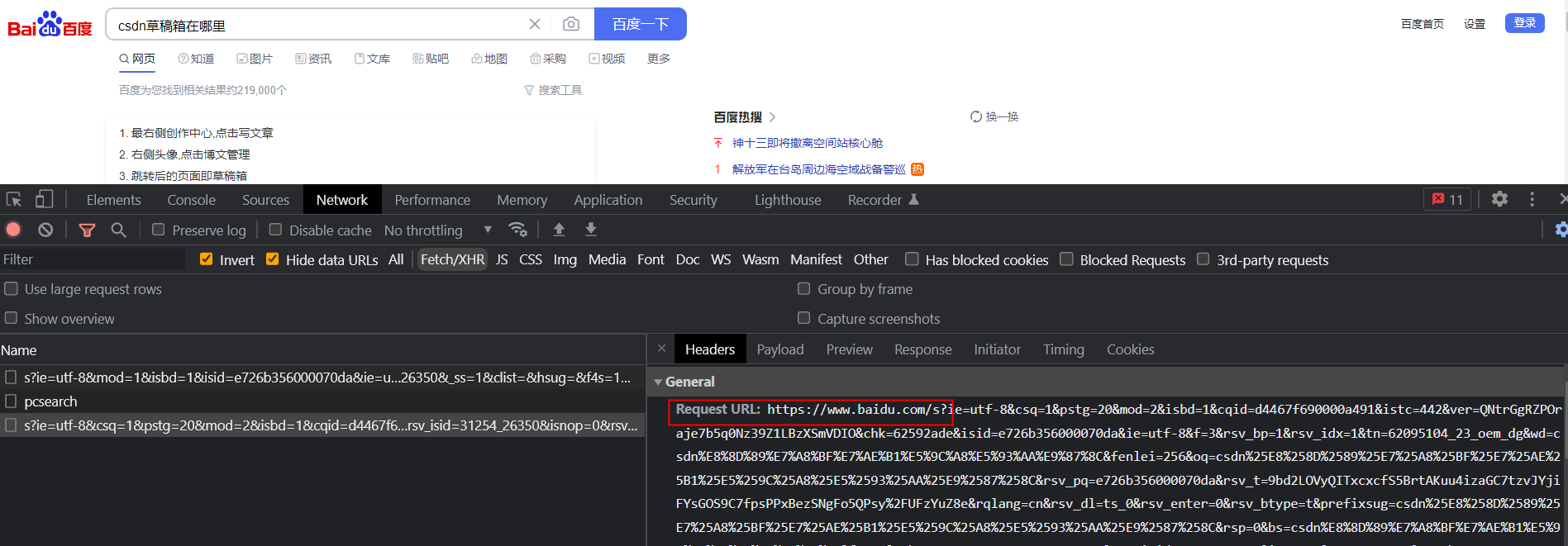
Task: Refresh hot searches with 换一换
Action: click(994, 116)
